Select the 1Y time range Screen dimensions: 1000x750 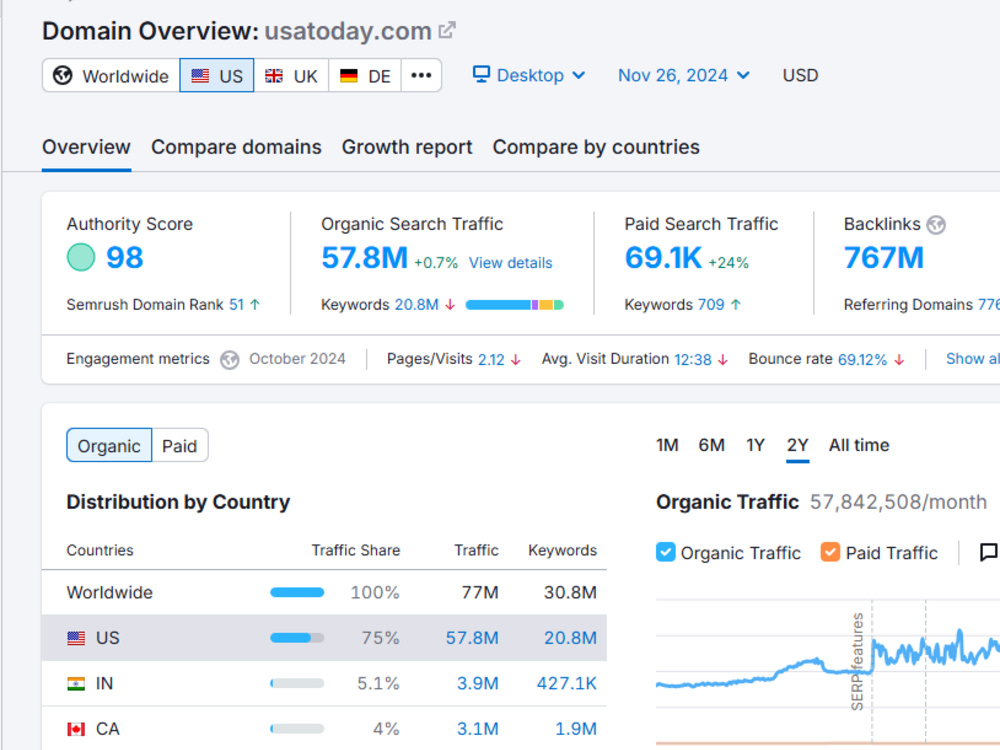pyautogui.click(x=755, y=445)
